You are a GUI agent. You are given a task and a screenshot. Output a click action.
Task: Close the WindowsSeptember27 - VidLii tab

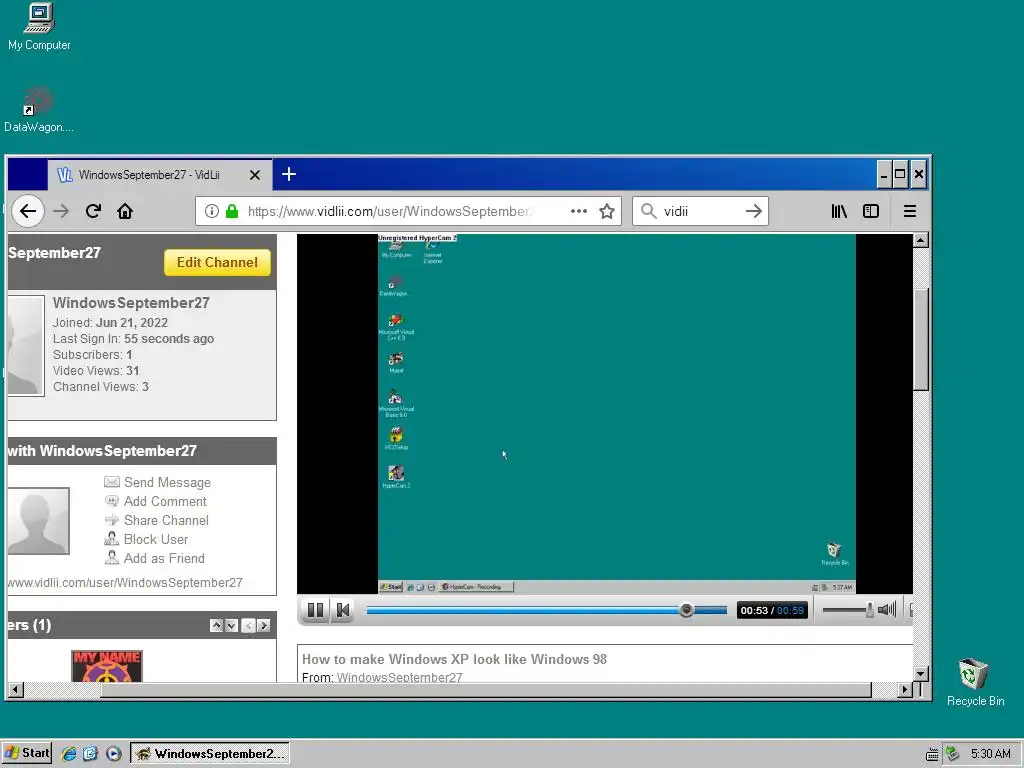click(x=255, y=175)
